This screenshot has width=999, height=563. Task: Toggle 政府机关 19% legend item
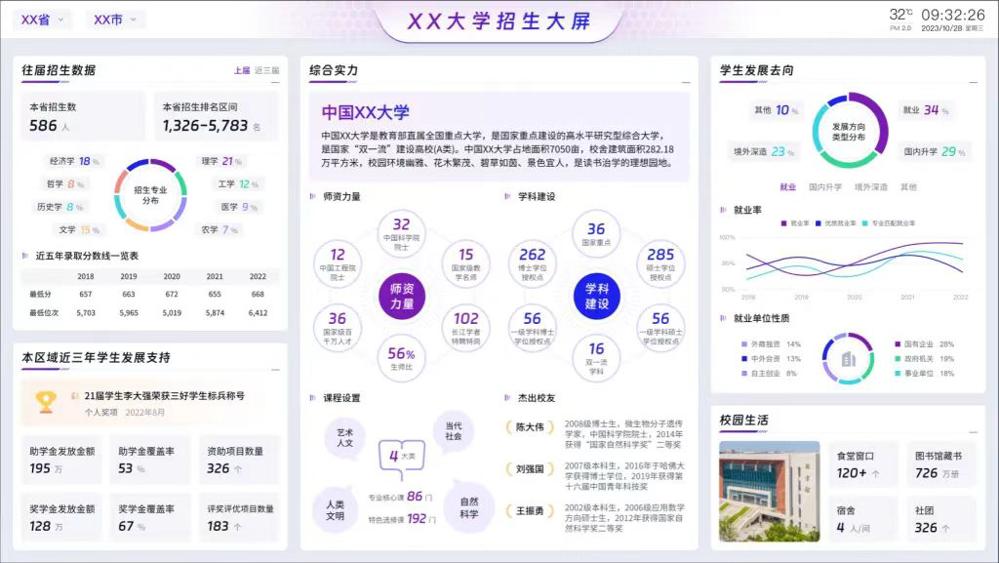click(924, 359)
